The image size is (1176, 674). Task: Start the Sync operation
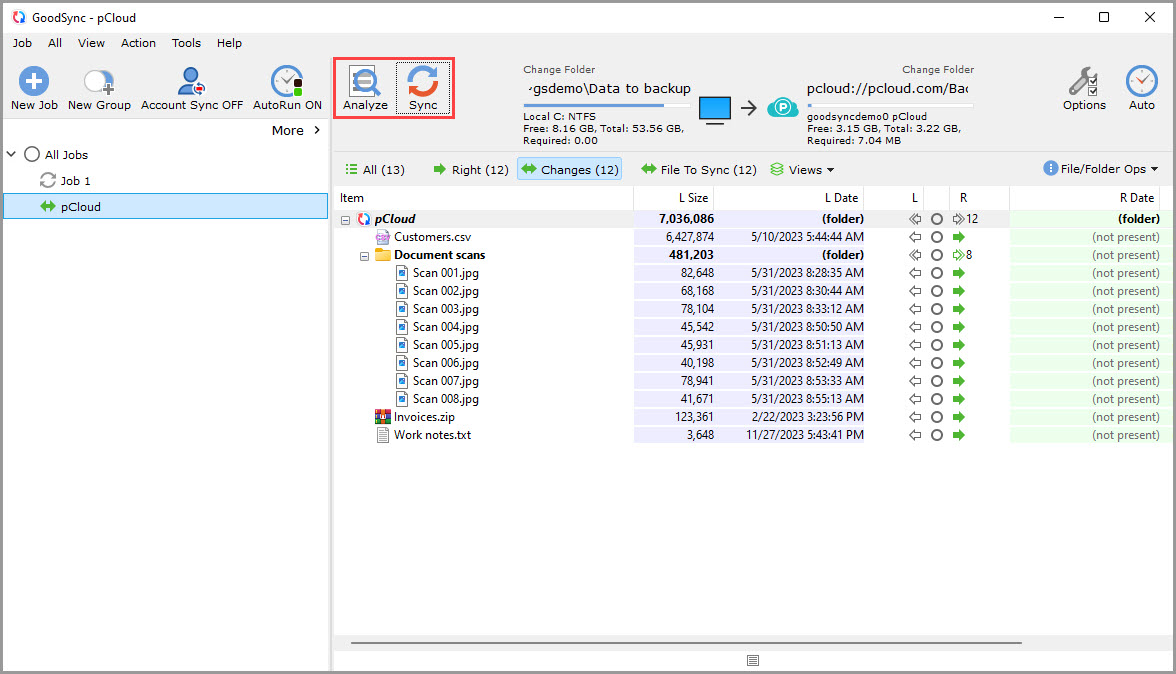point(423,88)
